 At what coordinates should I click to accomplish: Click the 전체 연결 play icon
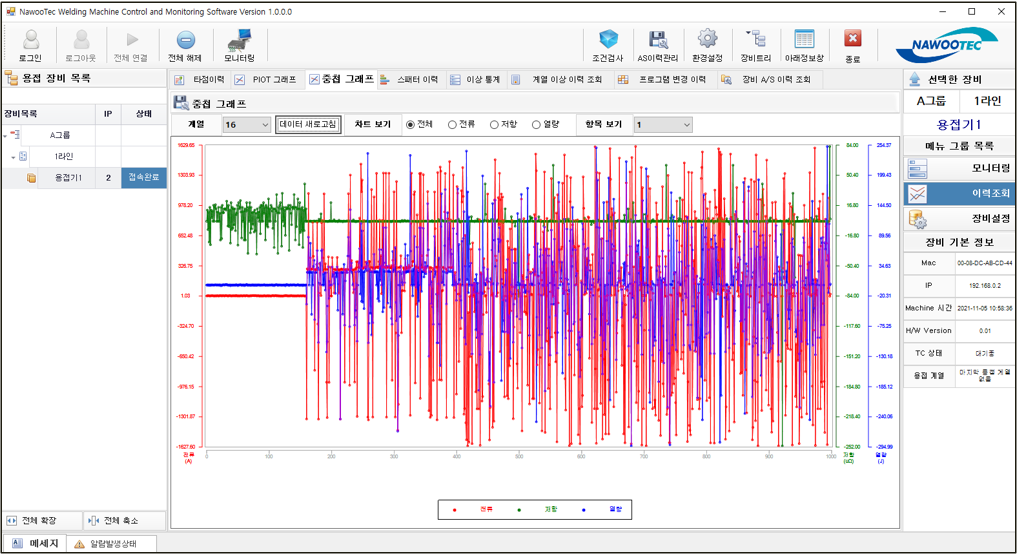point(132,40)
